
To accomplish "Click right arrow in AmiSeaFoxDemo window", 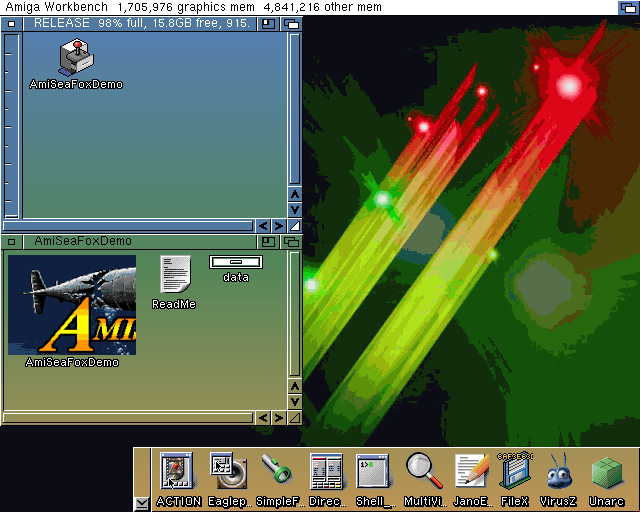I will coord(279,418).
